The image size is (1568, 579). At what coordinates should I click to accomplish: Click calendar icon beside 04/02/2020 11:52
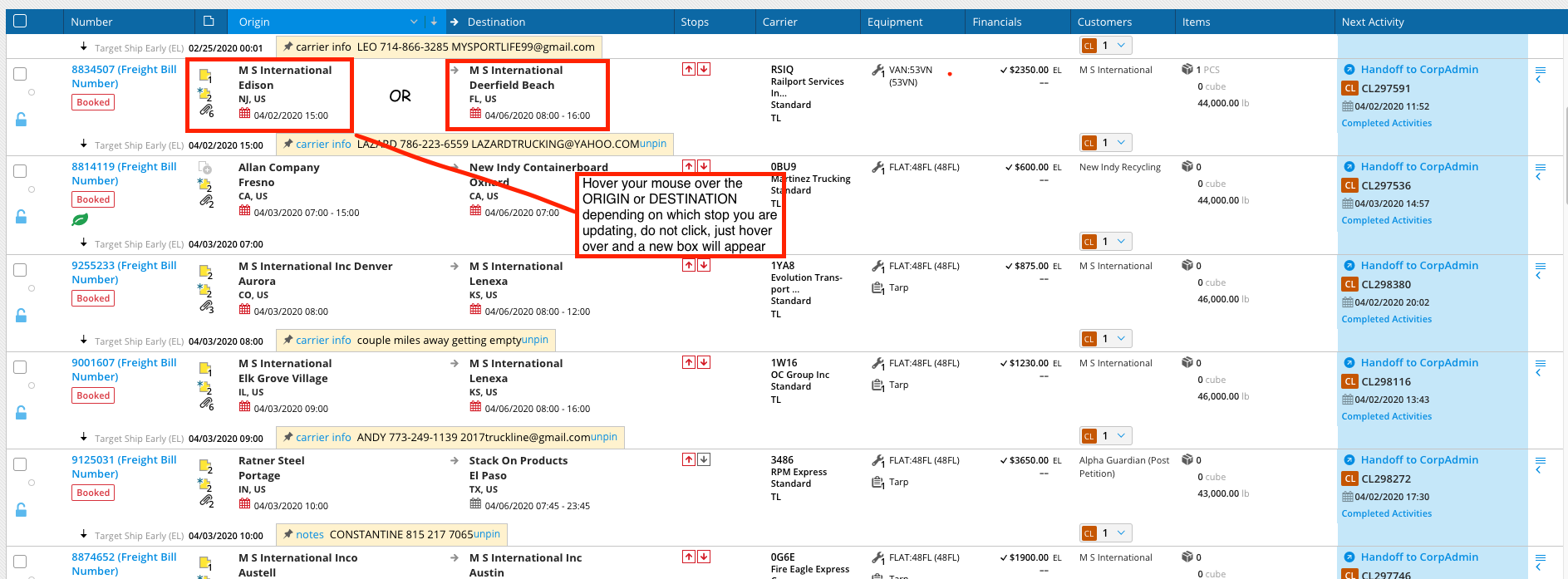point(1347,106)
